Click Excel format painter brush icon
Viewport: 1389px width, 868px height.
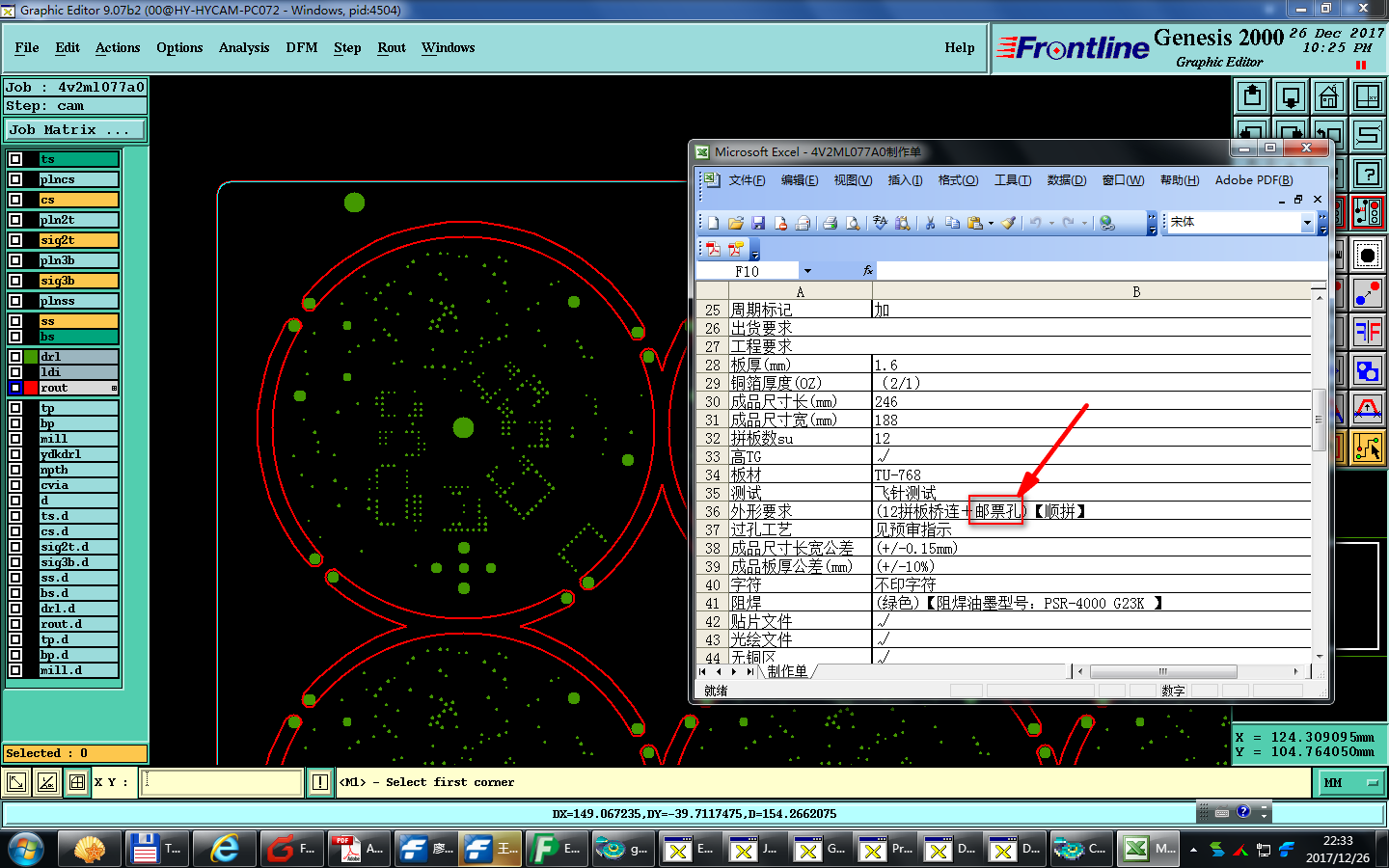click(1009, 223)
